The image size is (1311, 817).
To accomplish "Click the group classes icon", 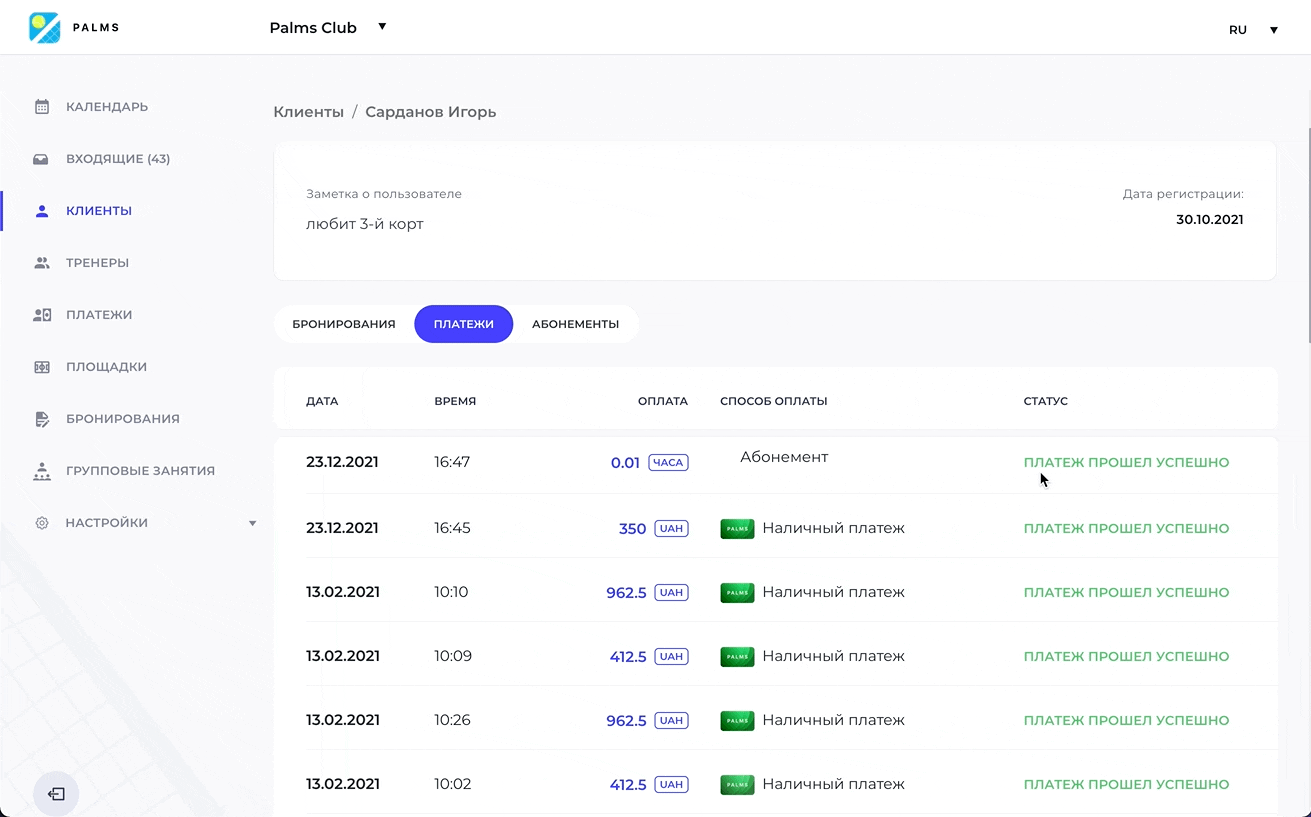I will tap(42, 471).
